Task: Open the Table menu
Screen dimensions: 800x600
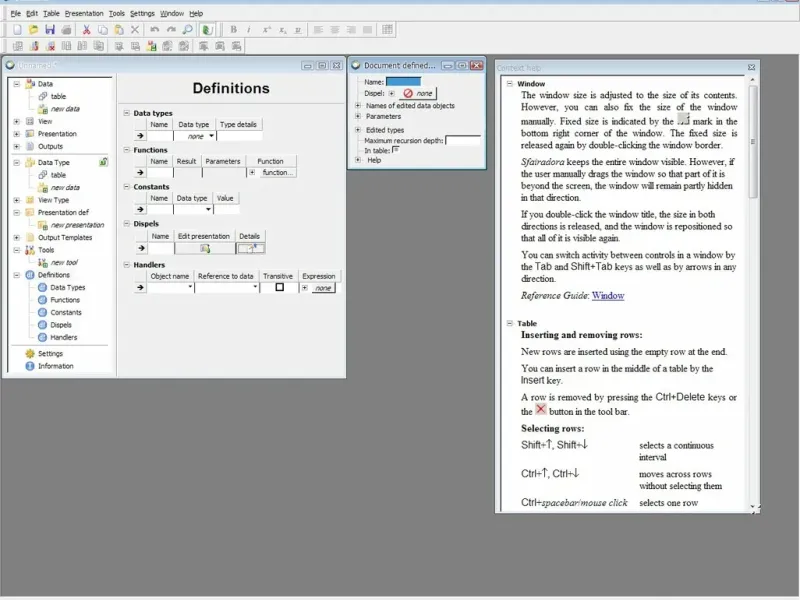Action: coord(51,13)
